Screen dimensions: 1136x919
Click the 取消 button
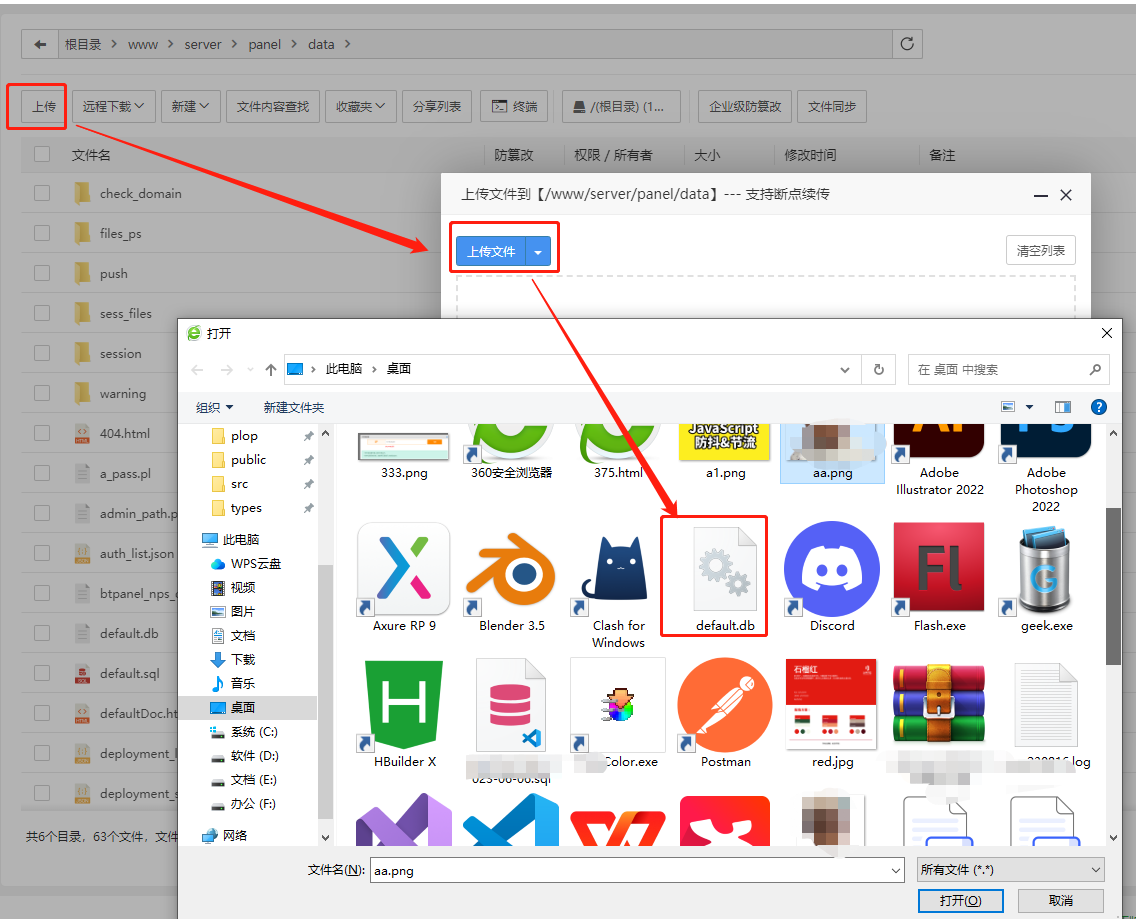1061,901
